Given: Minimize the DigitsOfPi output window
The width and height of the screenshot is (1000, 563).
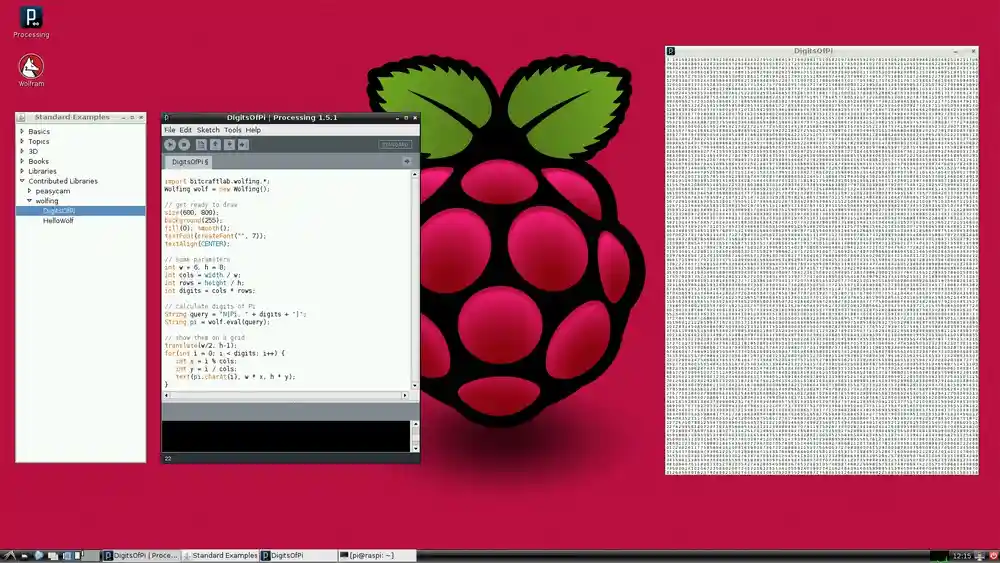Looking at the screenshot, I should (955, 51).
